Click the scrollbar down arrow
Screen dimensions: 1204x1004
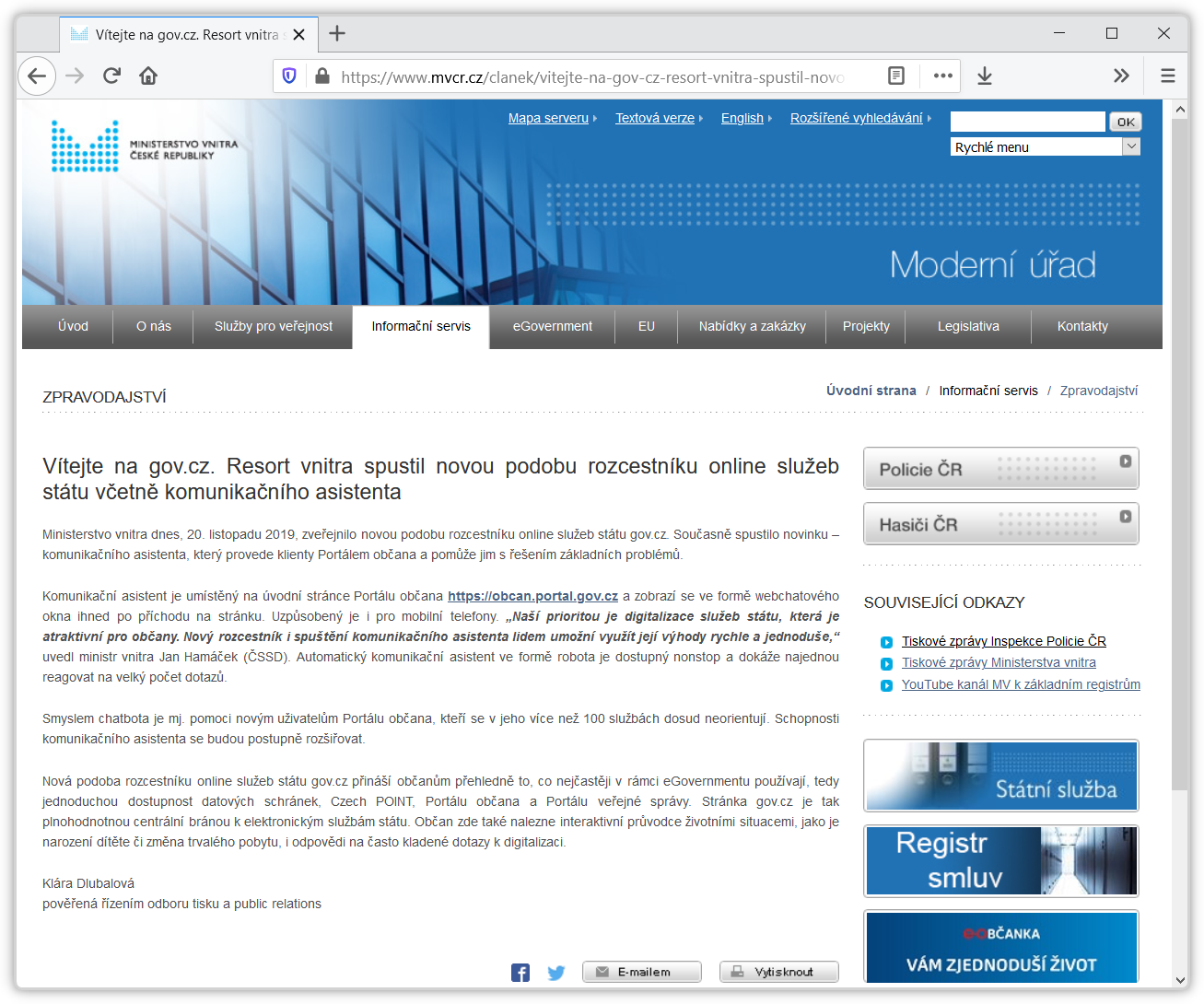[x=1179, y=980]
